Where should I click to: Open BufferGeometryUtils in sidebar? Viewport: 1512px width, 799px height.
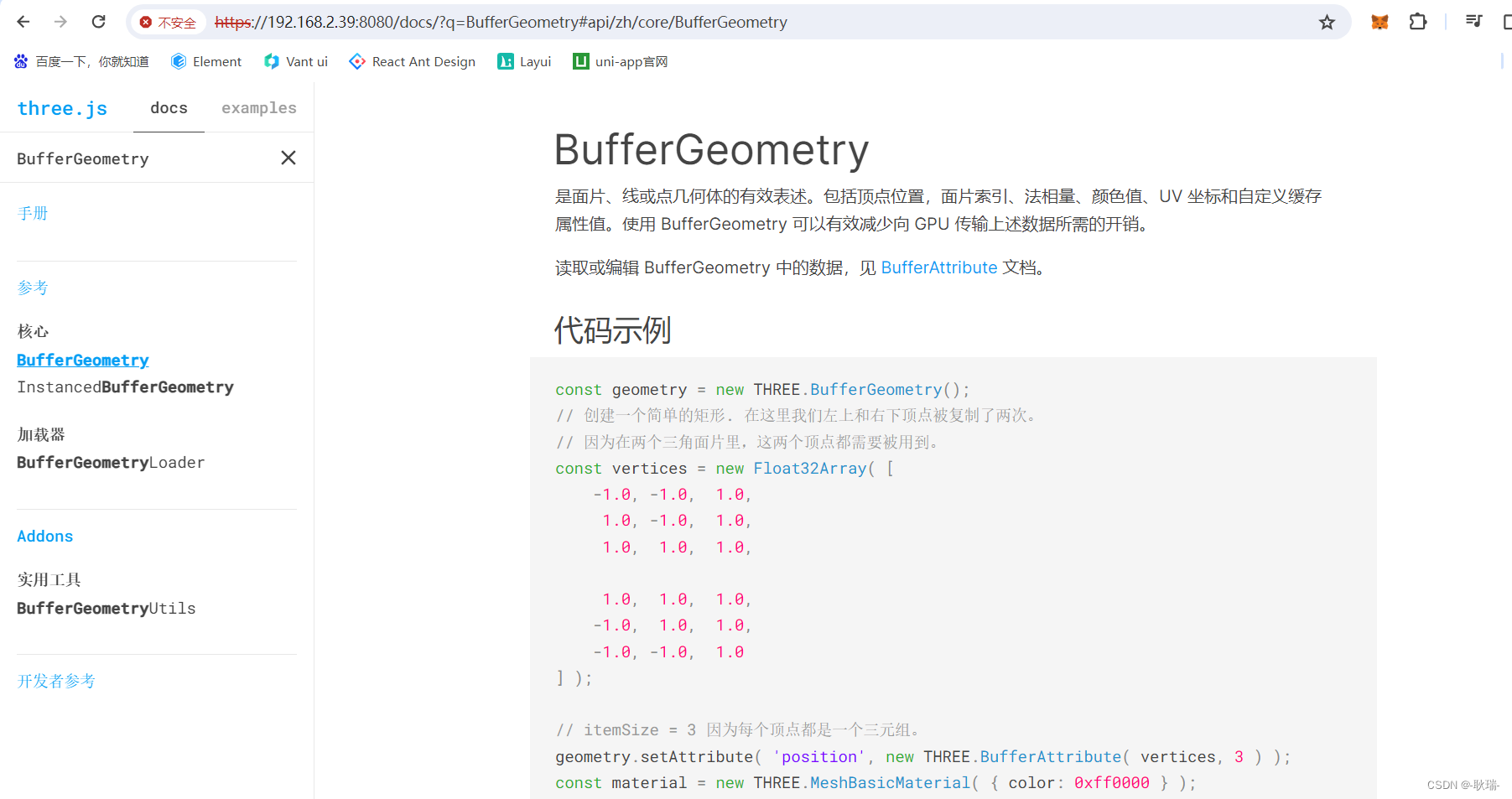[x=106, y=609]
